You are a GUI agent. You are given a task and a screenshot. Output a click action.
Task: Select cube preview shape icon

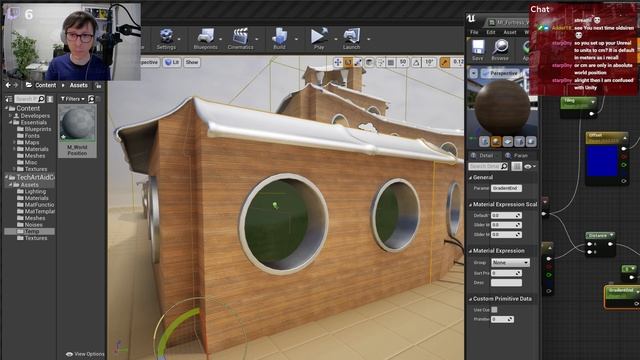tap(519, 141)
